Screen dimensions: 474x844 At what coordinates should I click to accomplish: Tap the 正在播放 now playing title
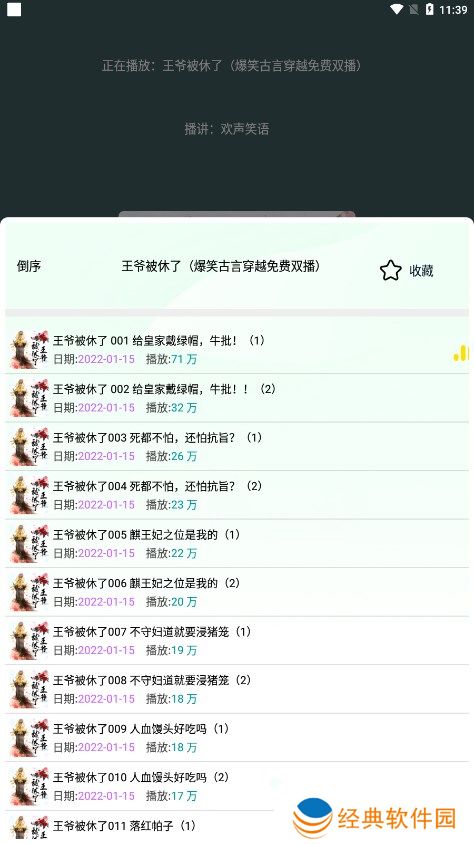click(232, 66)
